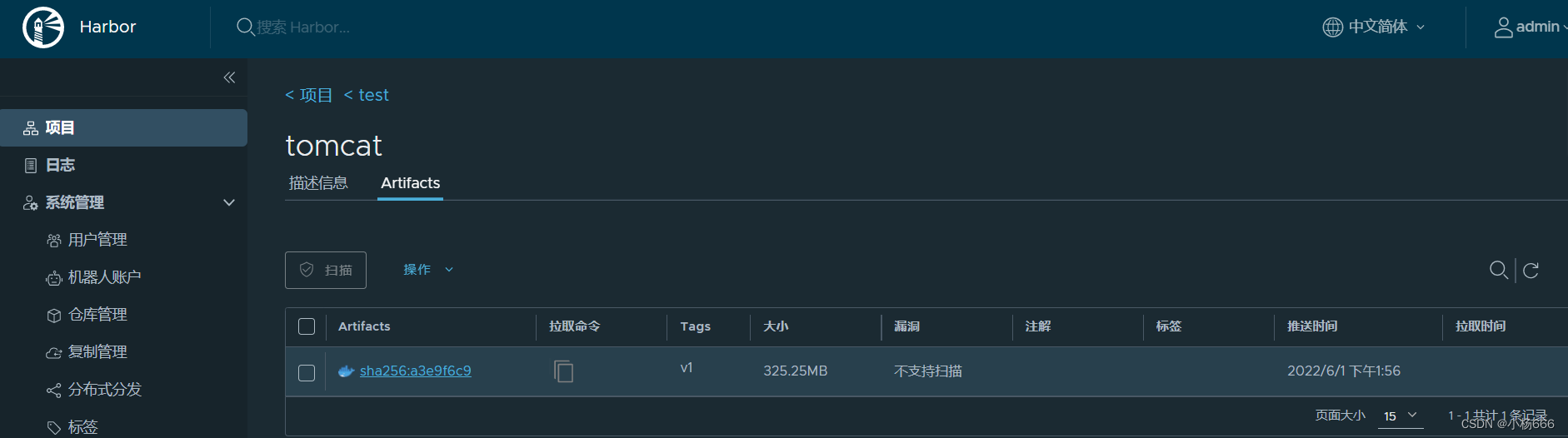Click the 扫描 scan button

click(326, 270)
